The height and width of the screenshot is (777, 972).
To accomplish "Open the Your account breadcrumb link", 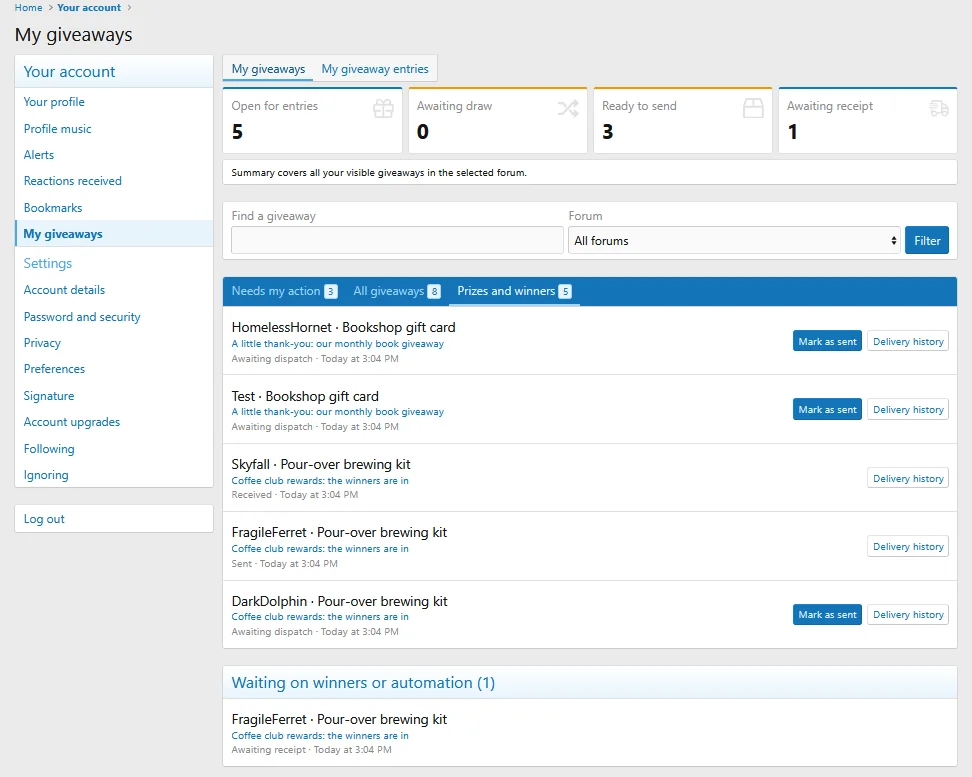I will tap(89, 7).
